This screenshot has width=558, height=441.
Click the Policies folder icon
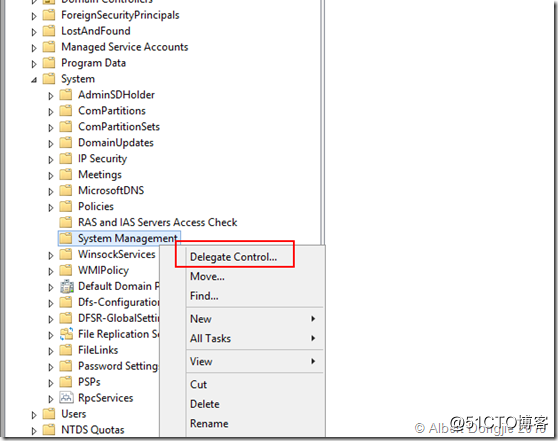65,206
